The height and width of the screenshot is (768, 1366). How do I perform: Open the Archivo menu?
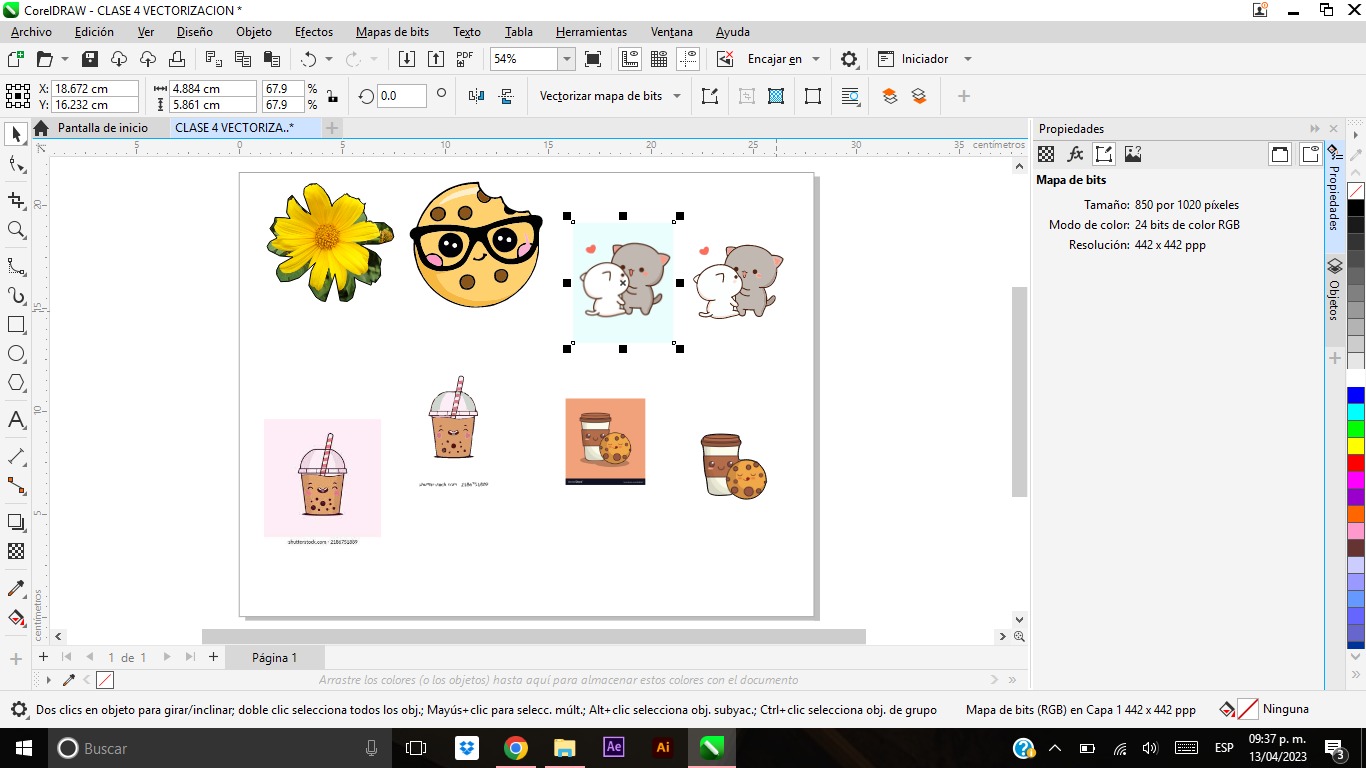(31, 32)
